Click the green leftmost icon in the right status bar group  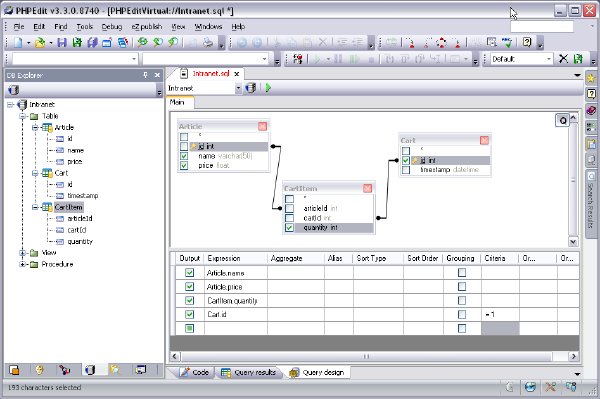click(510, 388)
